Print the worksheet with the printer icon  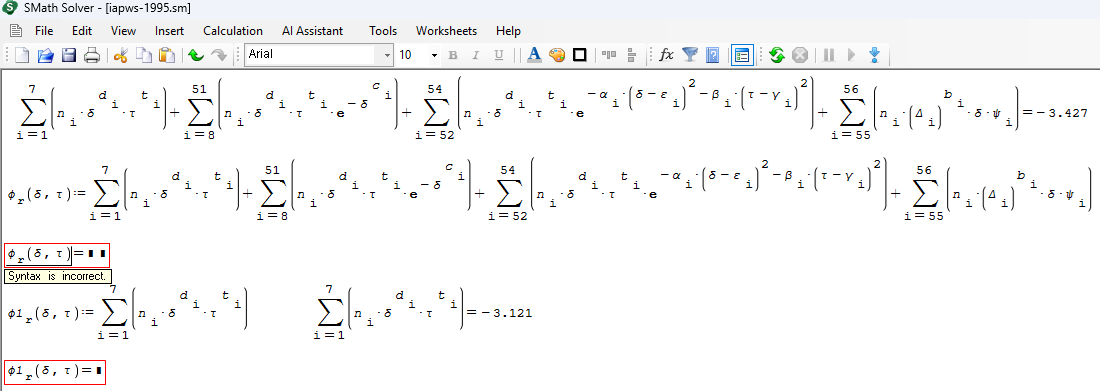[x=92, y=55]
